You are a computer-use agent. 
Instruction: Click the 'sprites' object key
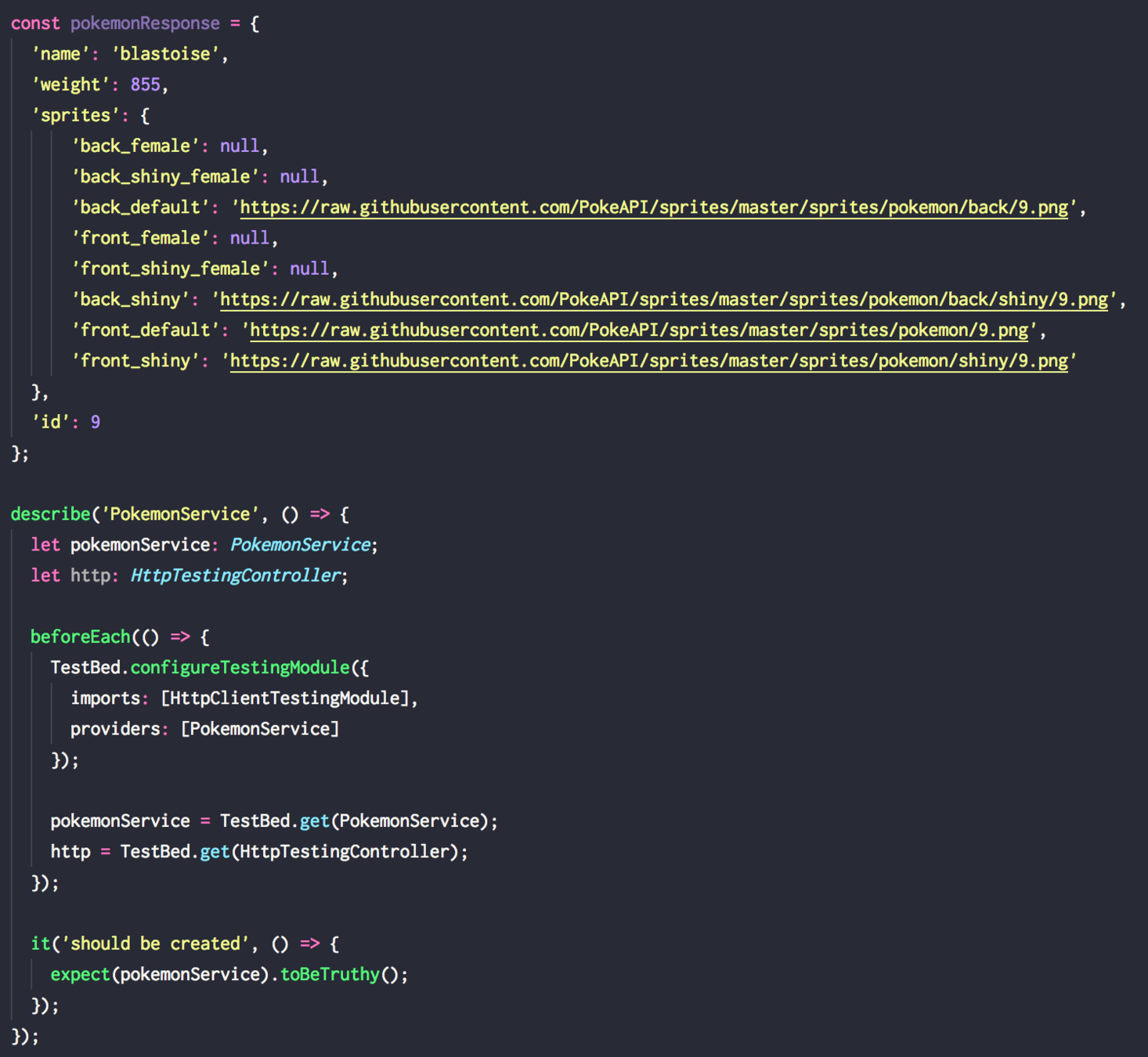pos(75,115)
